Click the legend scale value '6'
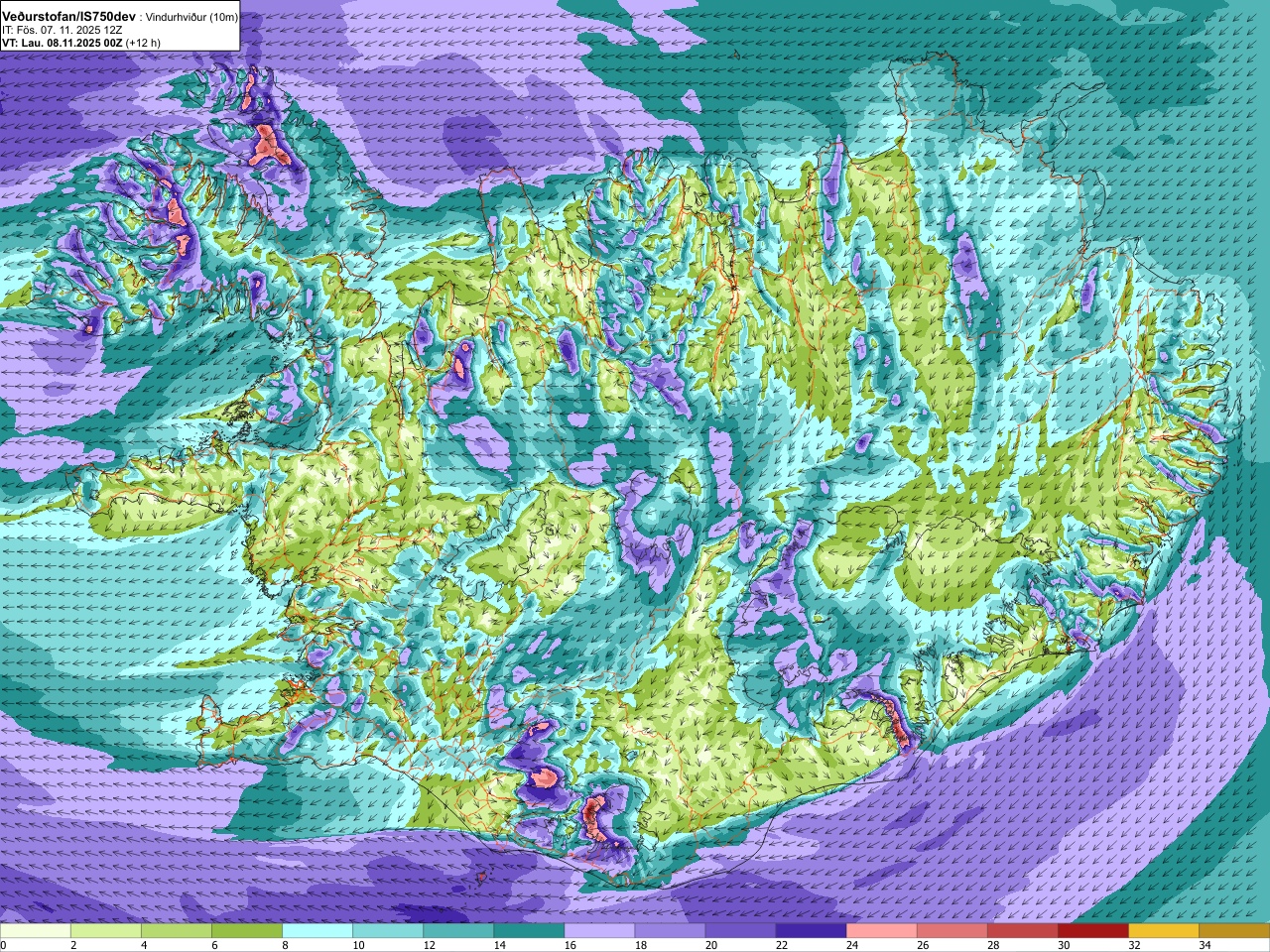 click(214, 946)
